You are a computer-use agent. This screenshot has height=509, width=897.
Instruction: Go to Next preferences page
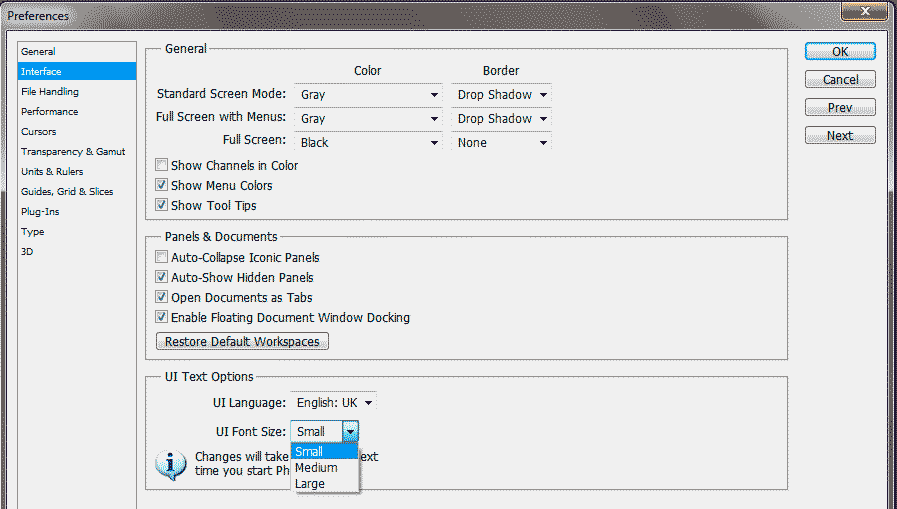click(840, 136)
